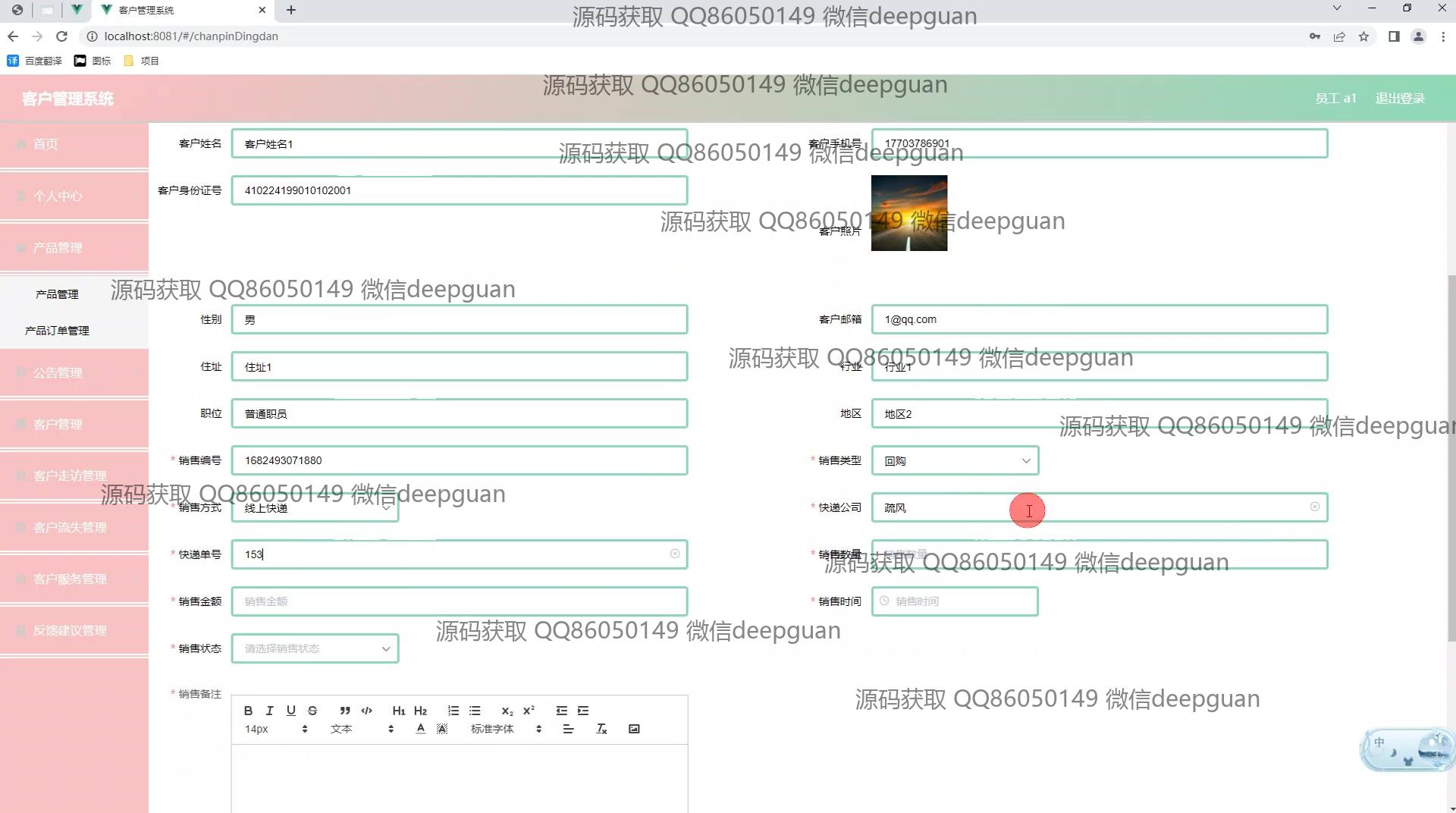Insert an image into the editor
The height and width of the screenshot is (813, 1456).
click(634, 729)
